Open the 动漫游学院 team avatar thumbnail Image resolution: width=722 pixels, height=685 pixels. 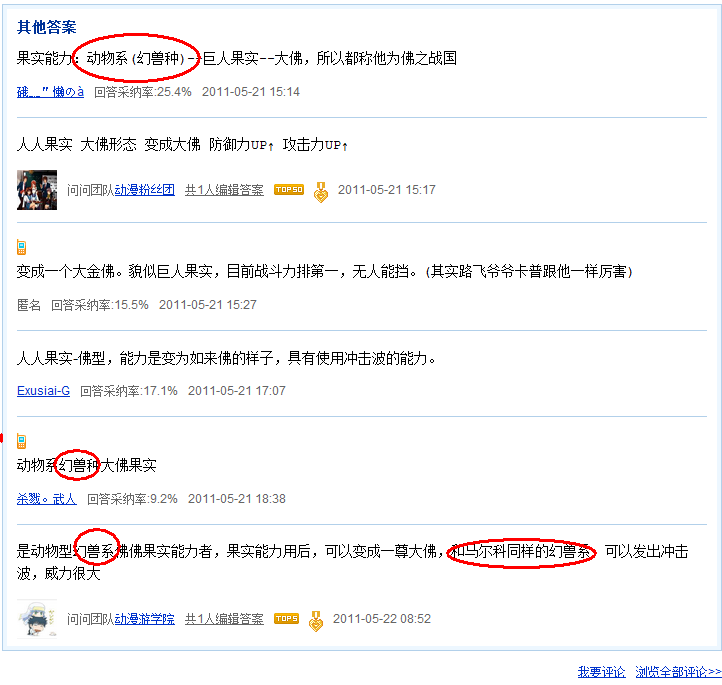pos(37,619)
